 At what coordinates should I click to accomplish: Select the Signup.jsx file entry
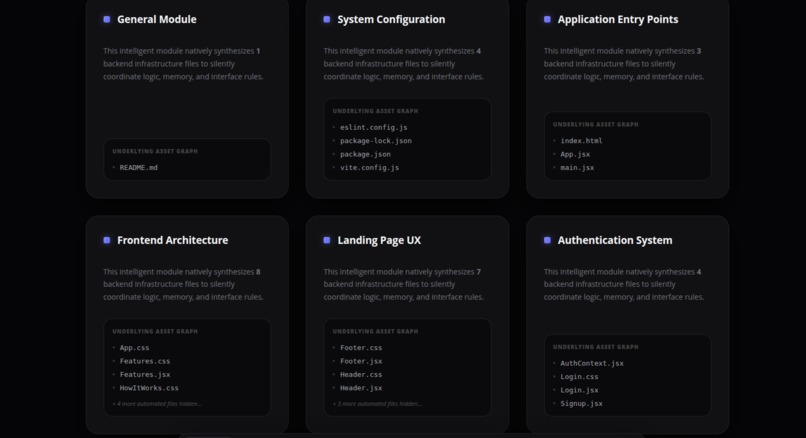click(x=581, y=404)
